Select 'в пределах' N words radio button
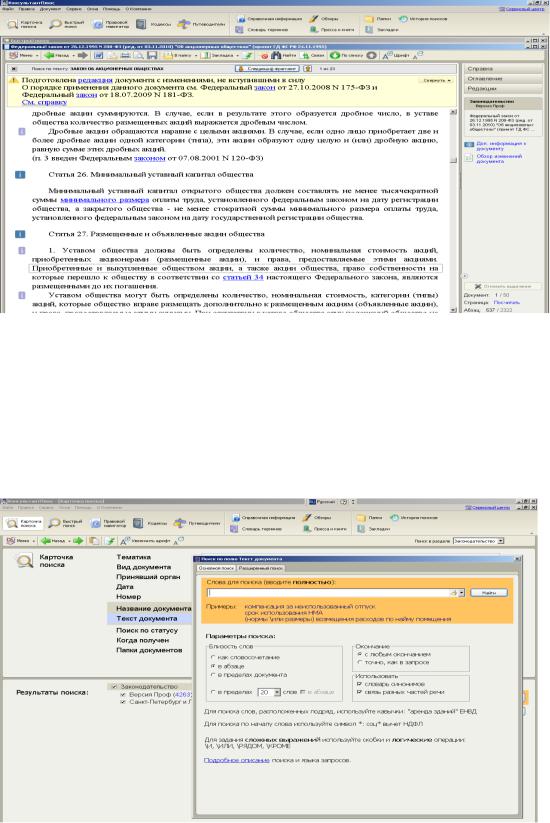The width and height of the screenshot is (550, 823). 213,692
